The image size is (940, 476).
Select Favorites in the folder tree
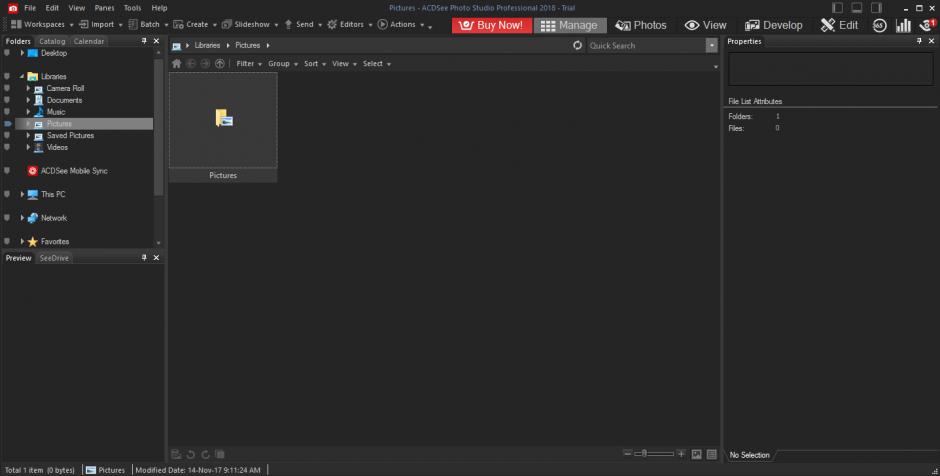coord(55,242)
